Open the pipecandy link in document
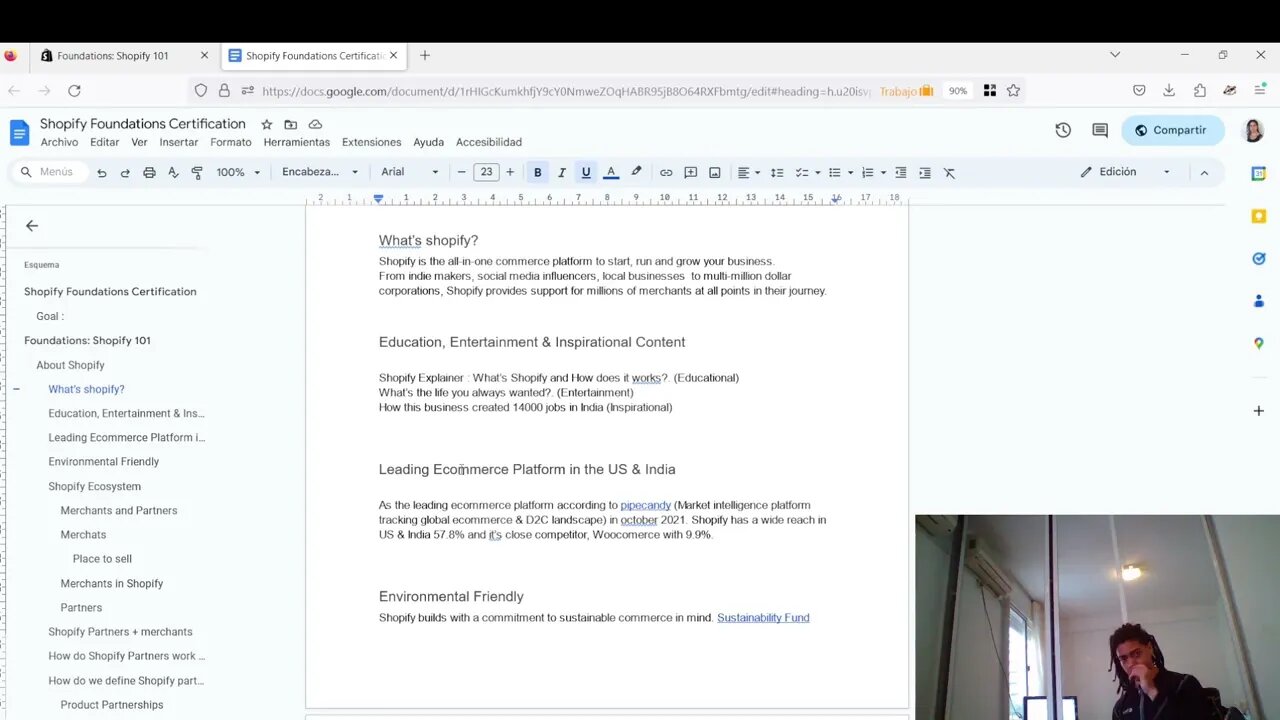 coord(645,505)
